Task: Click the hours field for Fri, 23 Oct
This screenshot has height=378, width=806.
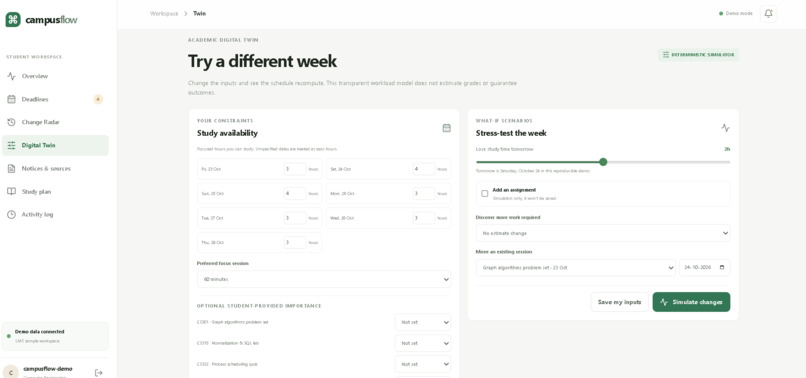Action: point(295,169)
